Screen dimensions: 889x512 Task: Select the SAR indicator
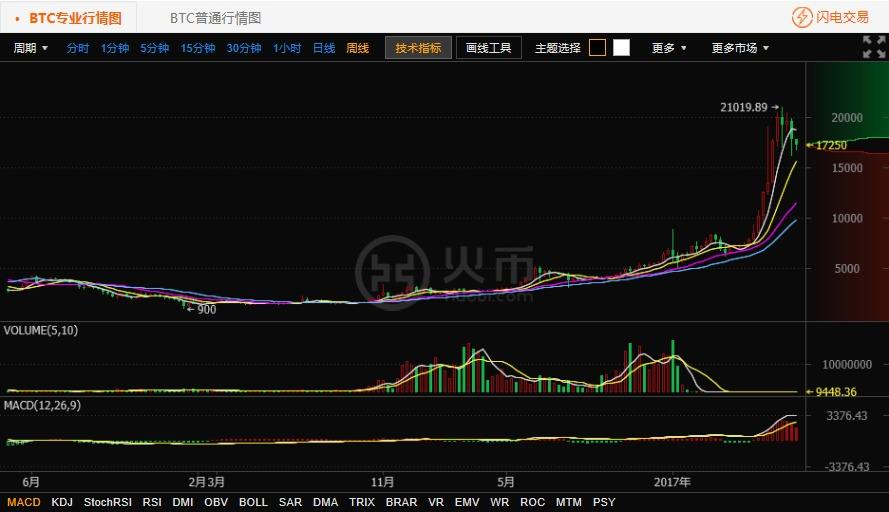point(290,502)
